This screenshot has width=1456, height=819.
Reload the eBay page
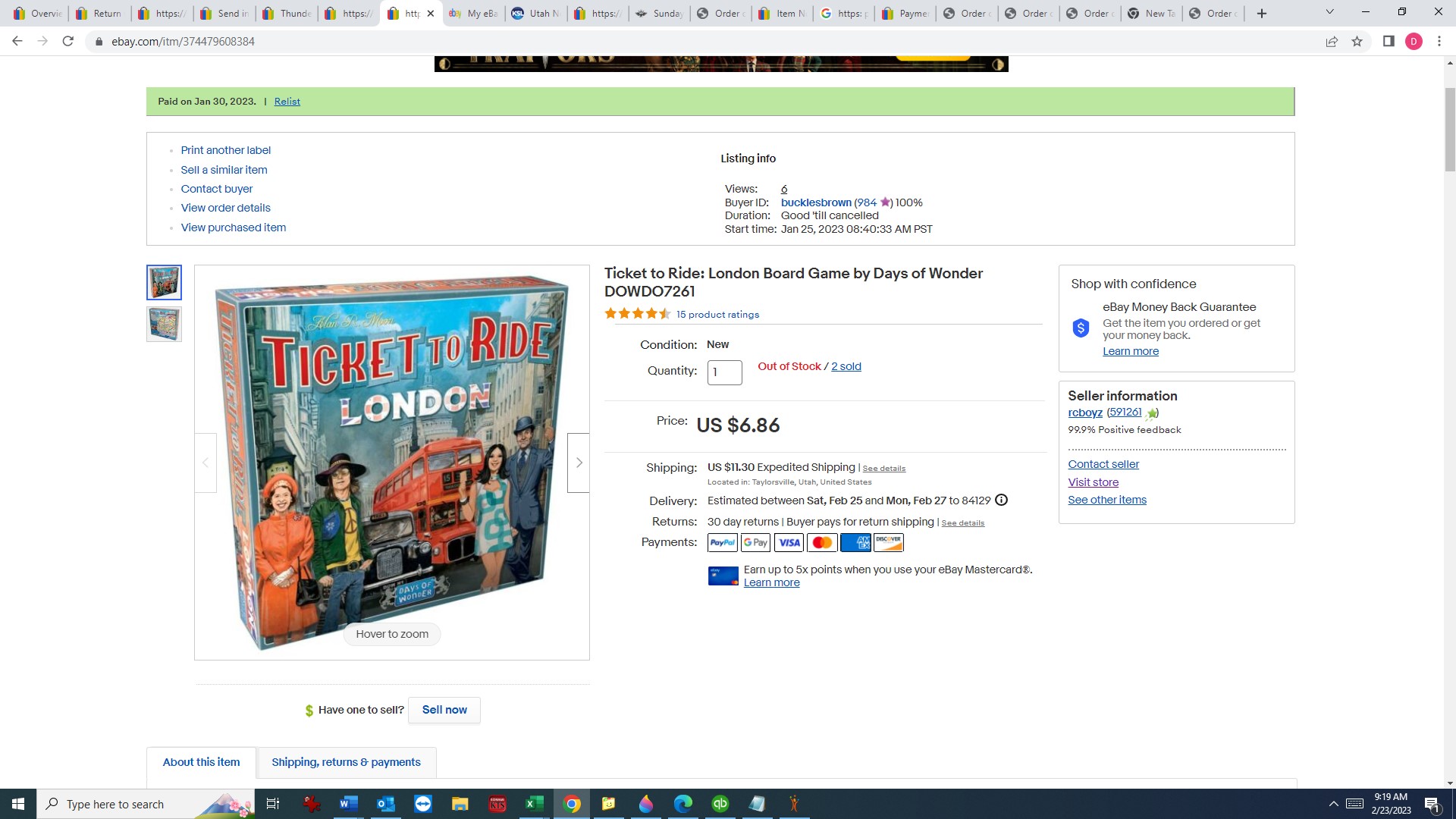pyautogui.click(x=68, y=41)
